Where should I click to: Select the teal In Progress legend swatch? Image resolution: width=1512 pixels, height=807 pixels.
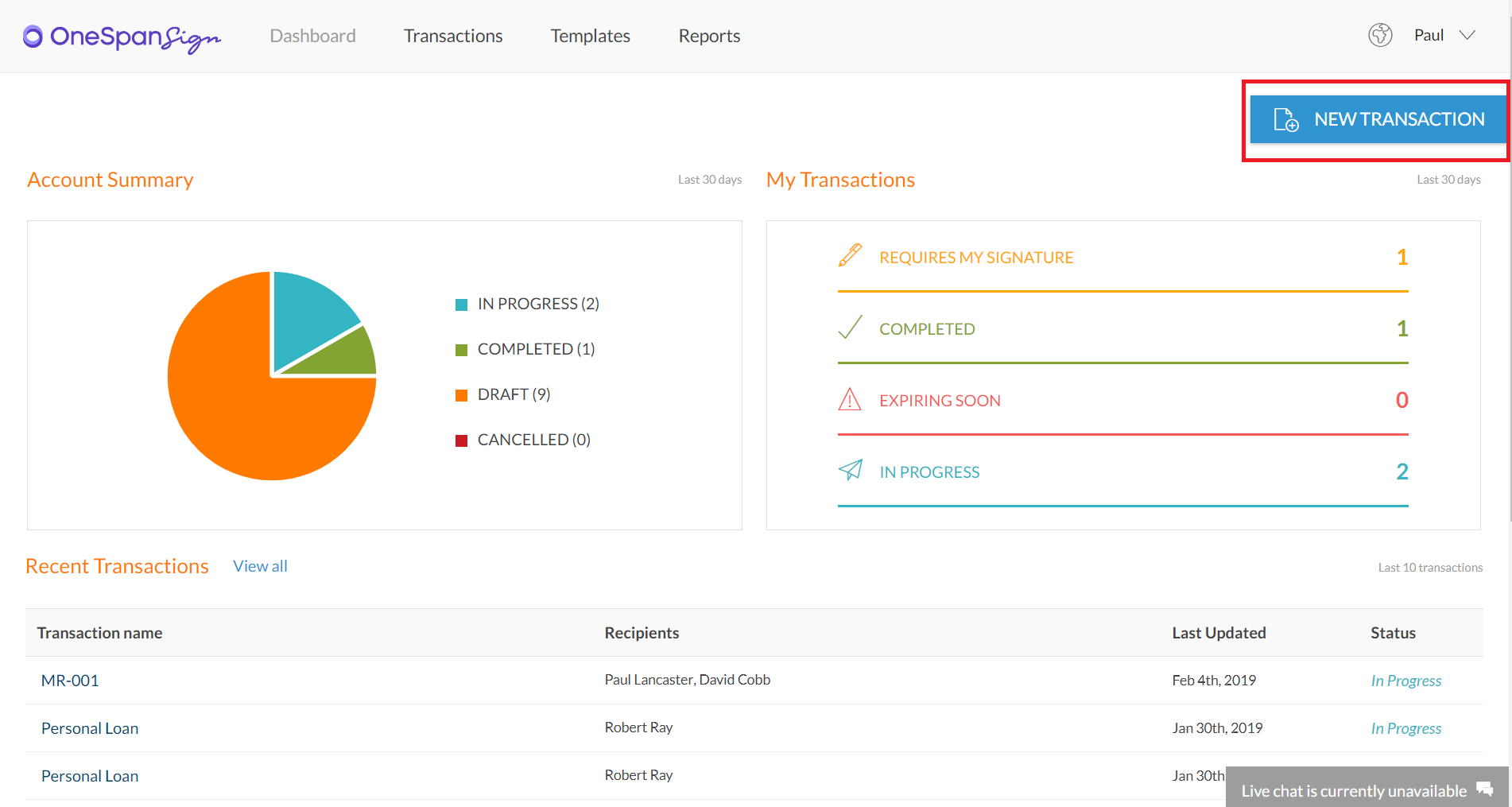[461, 305]
